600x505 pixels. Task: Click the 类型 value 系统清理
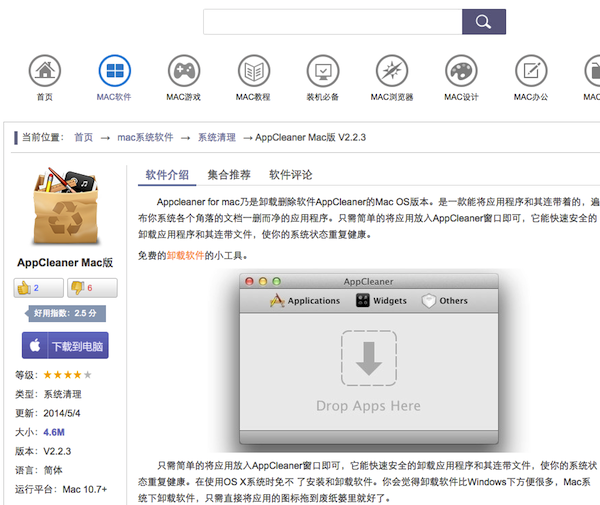pos(62,394)
